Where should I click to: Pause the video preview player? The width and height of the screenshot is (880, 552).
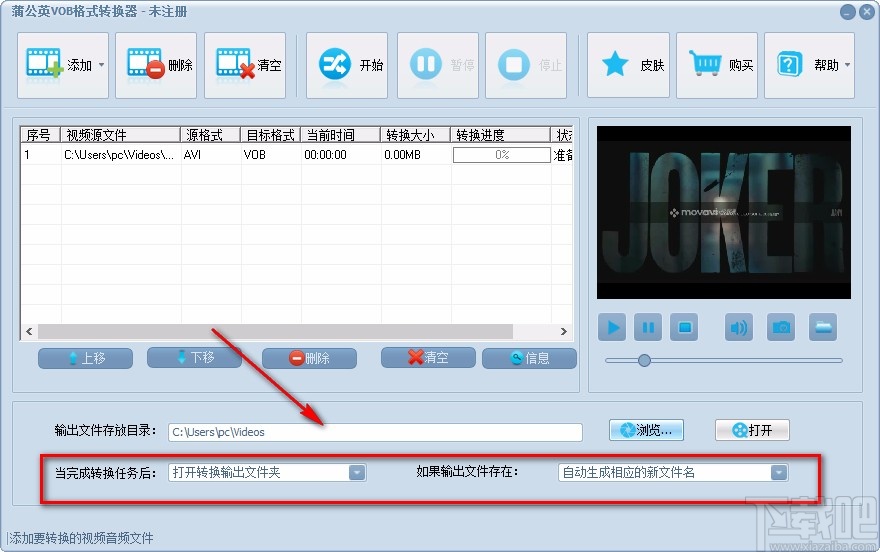pos(648,327)
